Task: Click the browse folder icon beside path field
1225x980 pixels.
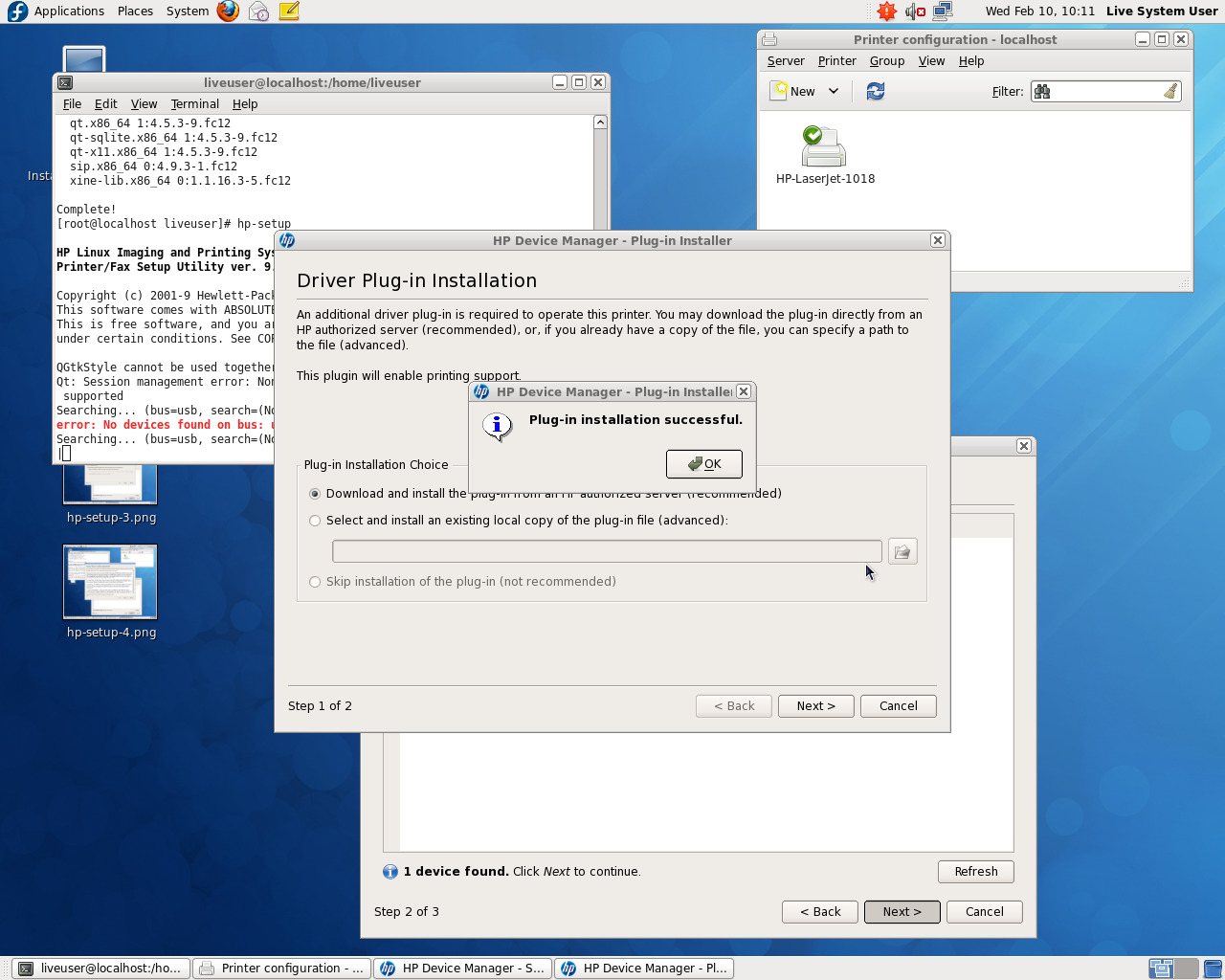Action: click(x=902, y=551)
